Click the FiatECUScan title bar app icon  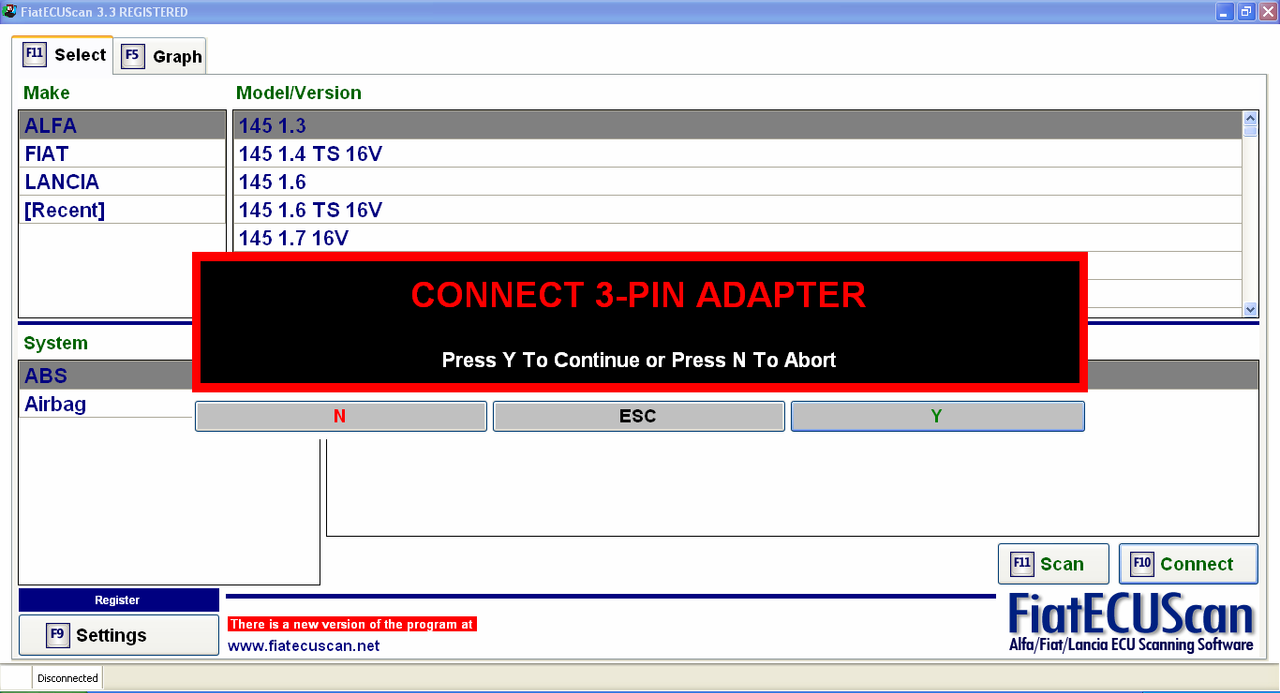click(x=10, y=12)
